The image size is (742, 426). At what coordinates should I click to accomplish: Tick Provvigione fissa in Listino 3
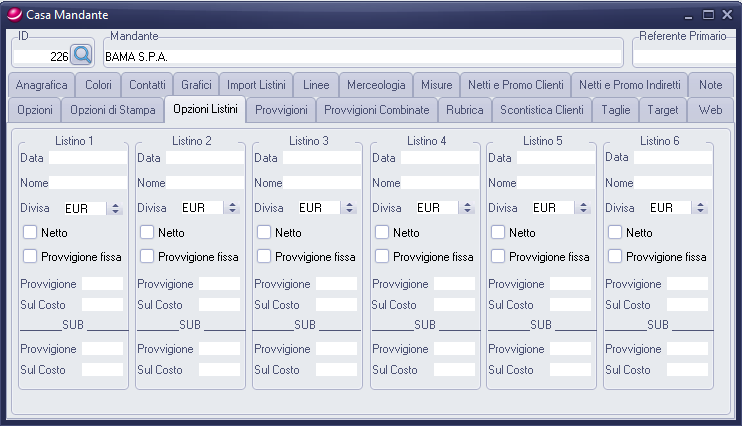click(x=264, y=256)
